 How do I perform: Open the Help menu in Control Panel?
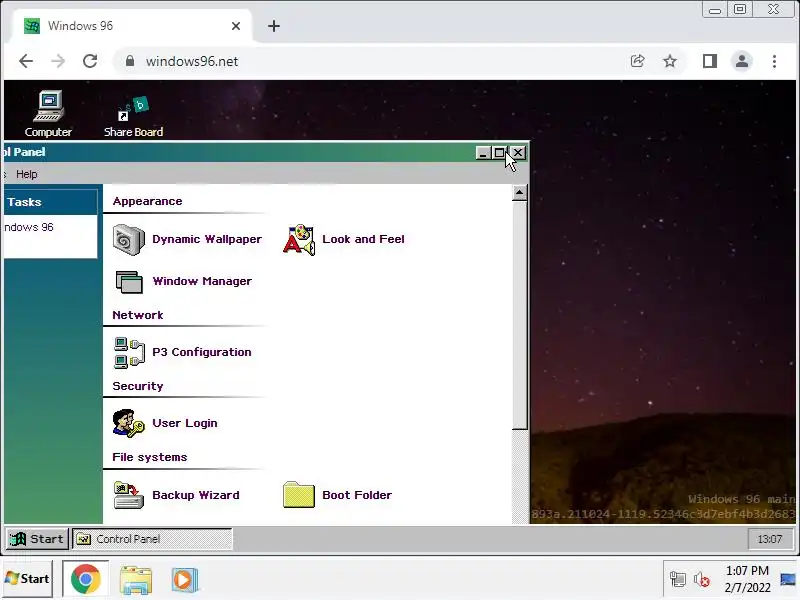click(27, 174)
